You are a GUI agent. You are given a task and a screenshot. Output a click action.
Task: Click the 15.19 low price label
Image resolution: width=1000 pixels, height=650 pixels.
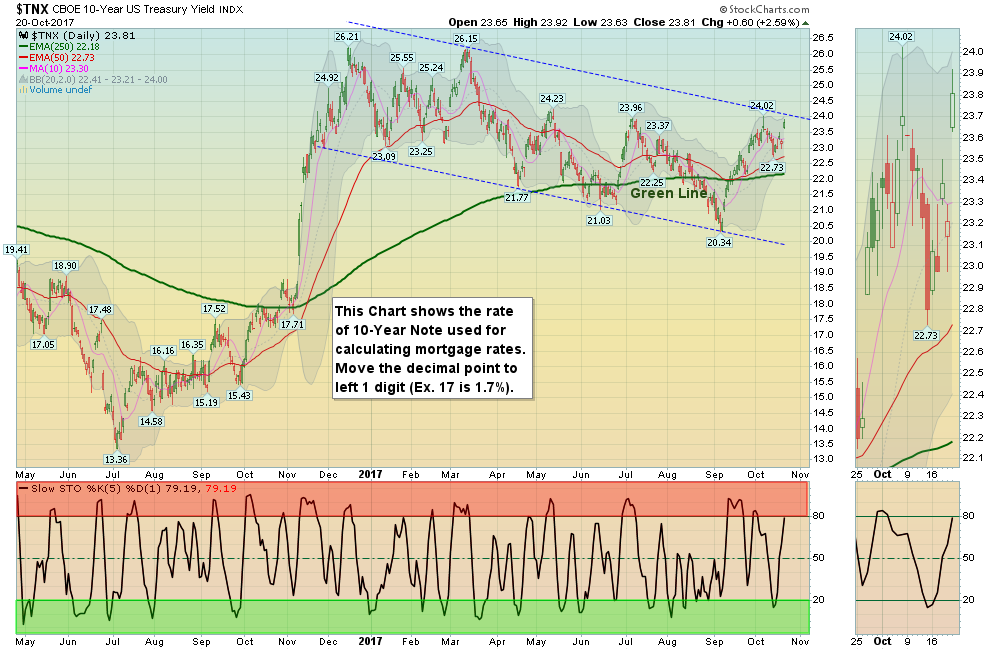click(206, 403)
